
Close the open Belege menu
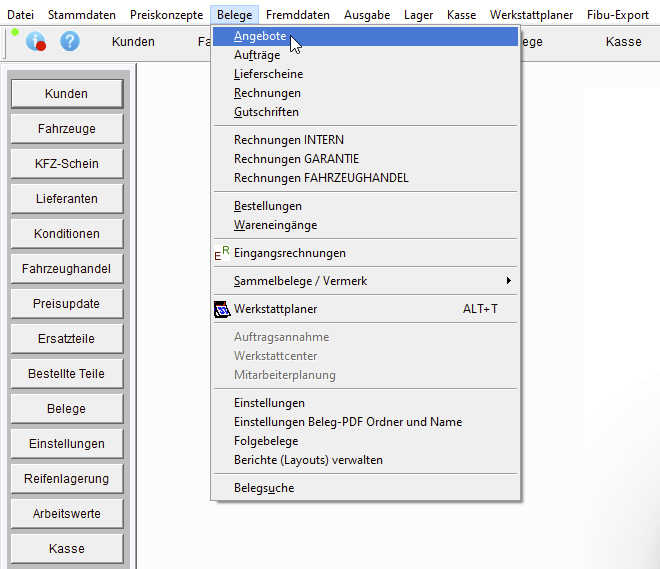[x=234, y=15]
